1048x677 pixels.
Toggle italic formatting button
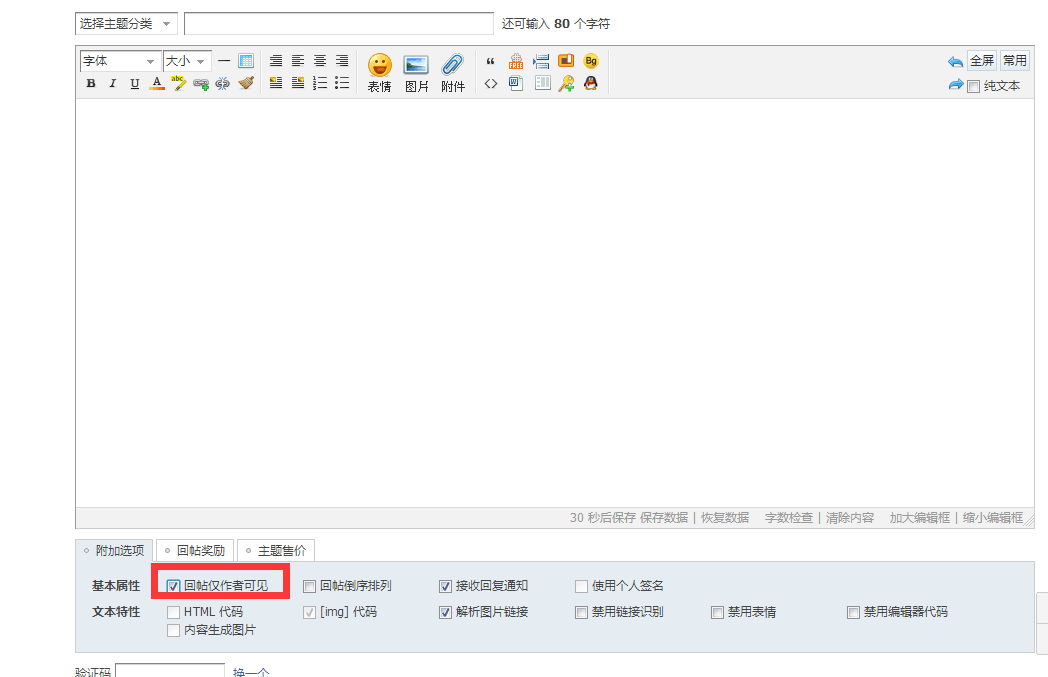pyautogui.click(x=113, y=84)
